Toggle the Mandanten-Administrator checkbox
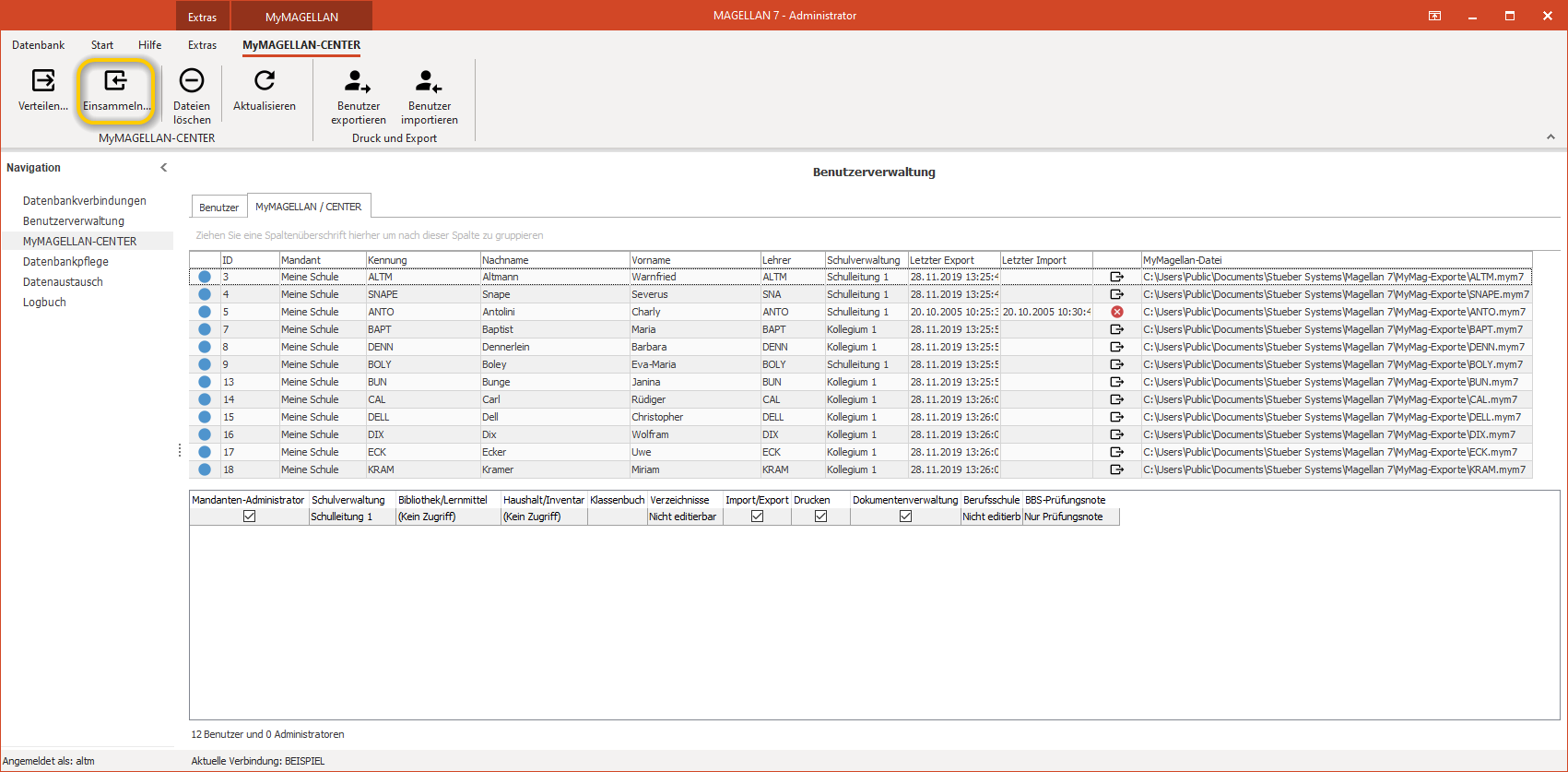The width and height of the screenshot is (1568, 772). pyautogui.click(x=249, y=517)
